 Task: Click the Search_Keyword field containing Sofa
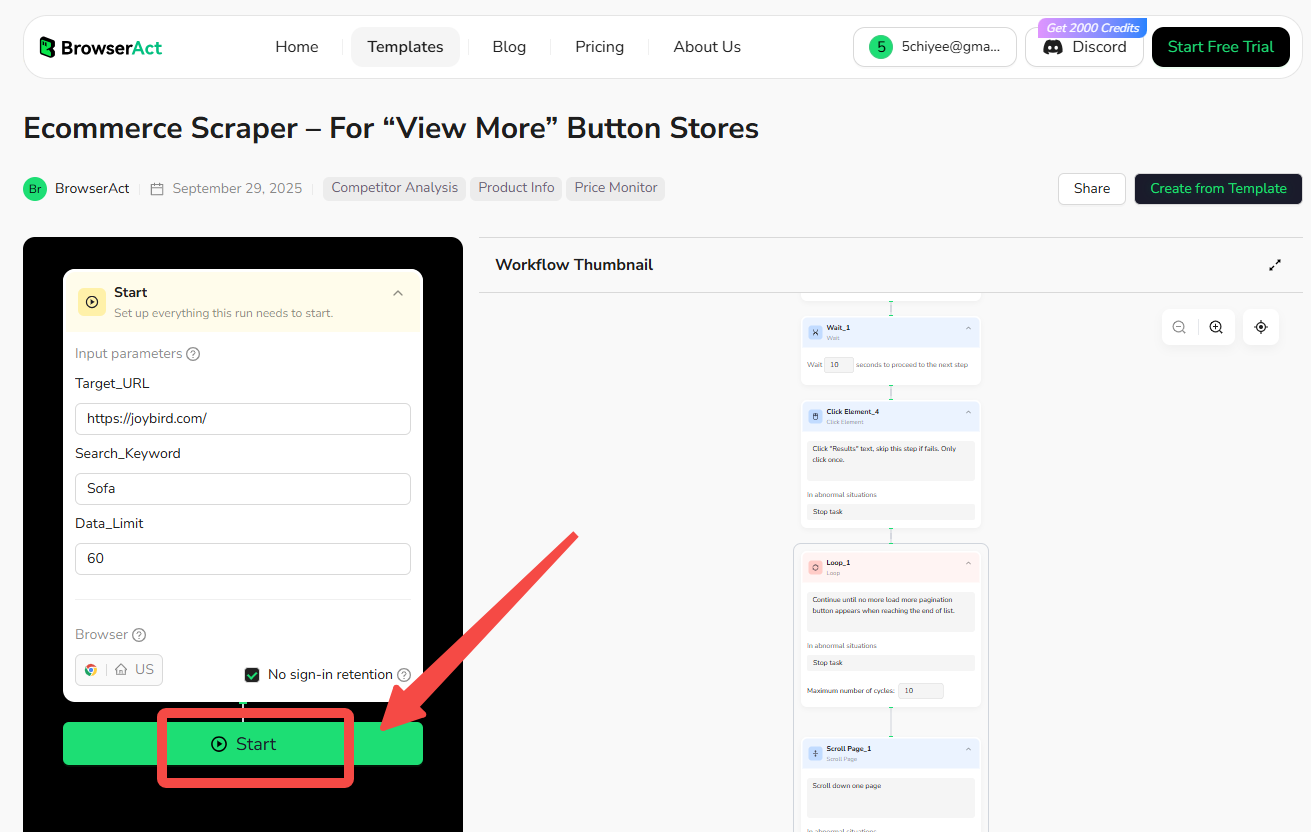tap(243, 489)
